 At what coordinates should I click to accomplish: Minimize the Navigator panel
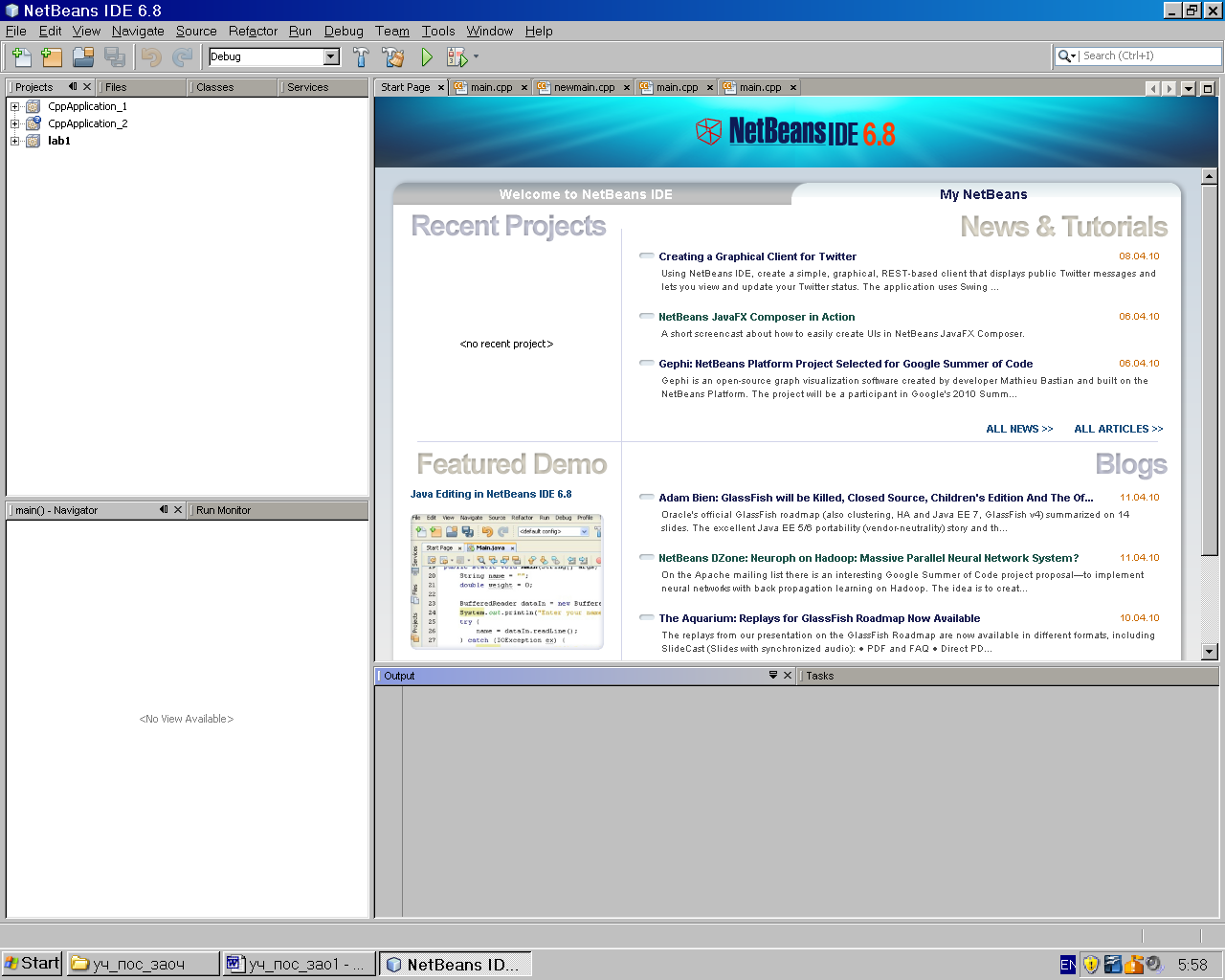click(x=164, y=509)
